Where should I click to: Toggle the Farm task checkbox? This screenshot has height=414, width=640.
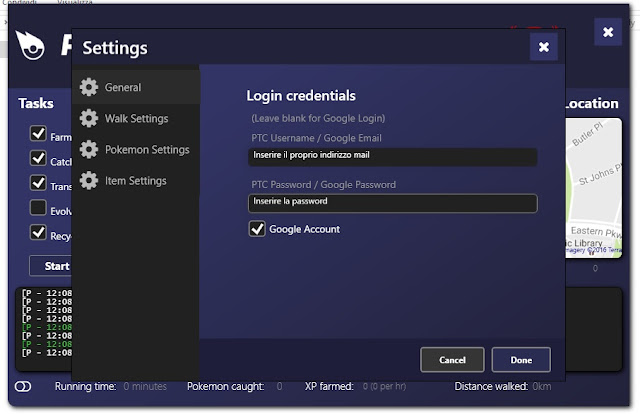click(x=38, y=133)
